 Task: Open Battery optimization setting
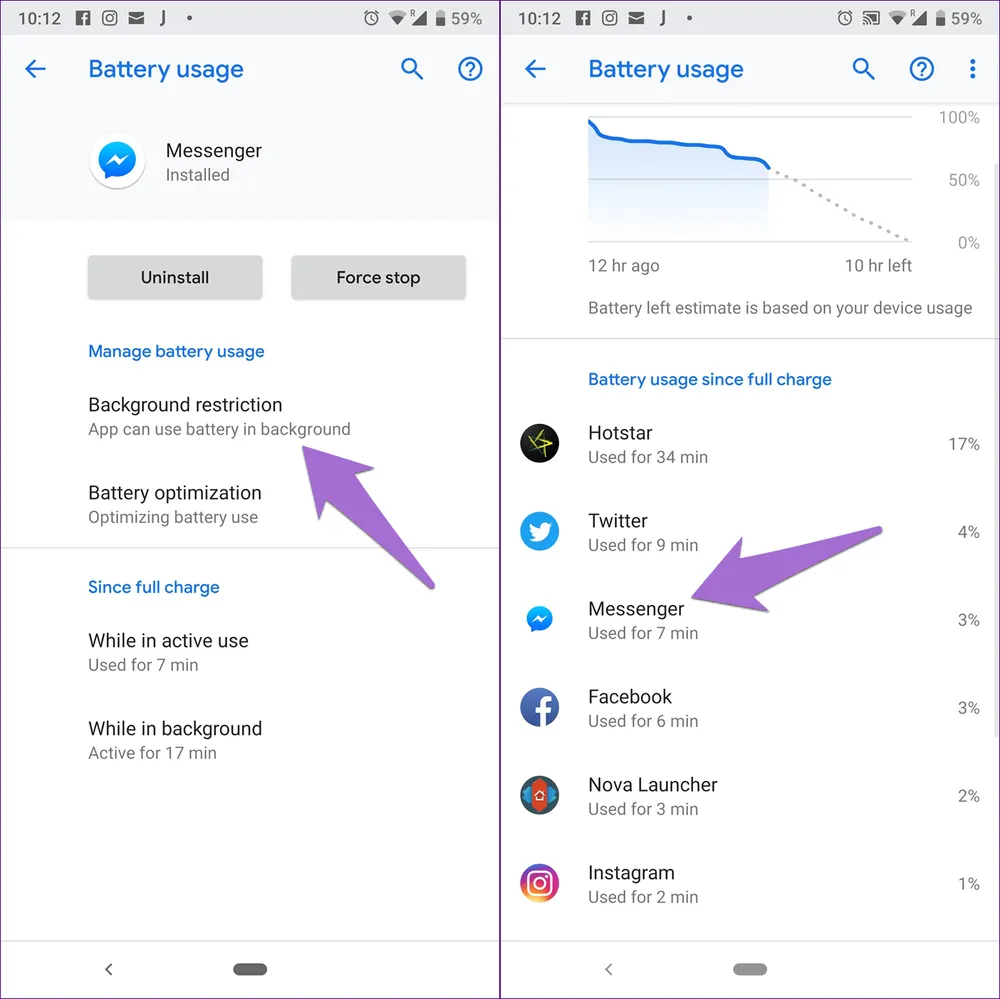coord(250,505)
